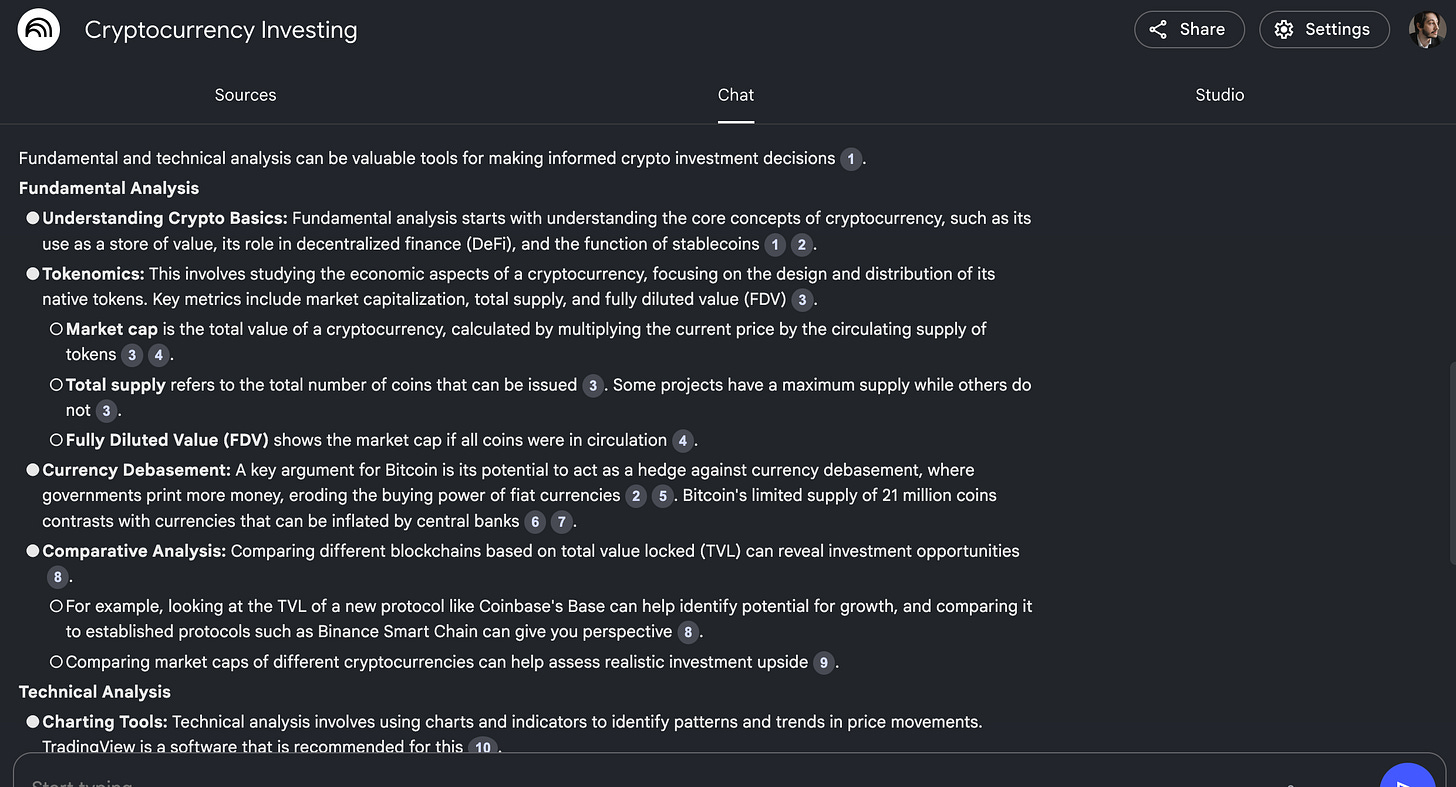
Task: Click the NotebookLM logo icon
Action: point(39,30)
